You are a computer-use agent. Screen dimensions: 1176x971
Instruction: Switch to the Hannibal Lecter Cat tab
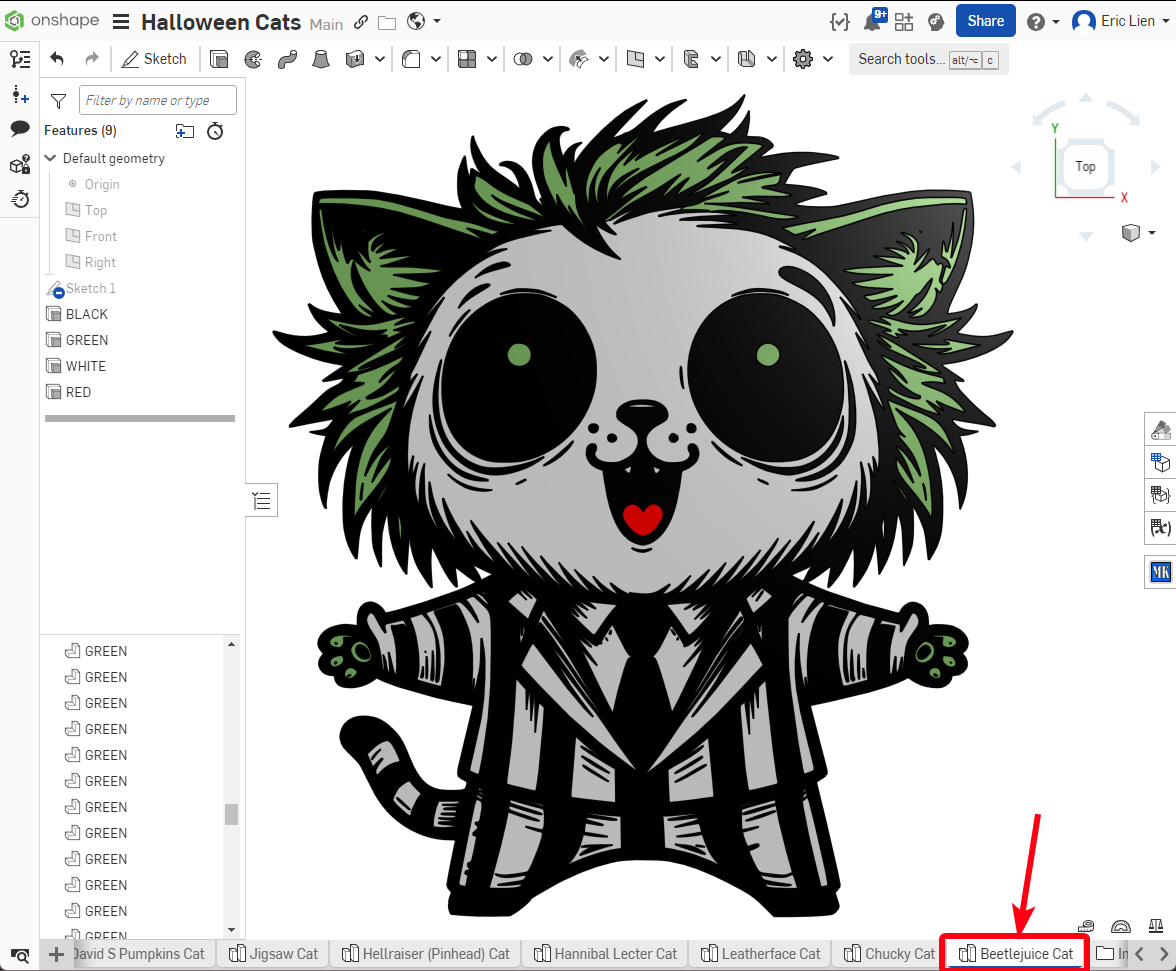(605, 954)
